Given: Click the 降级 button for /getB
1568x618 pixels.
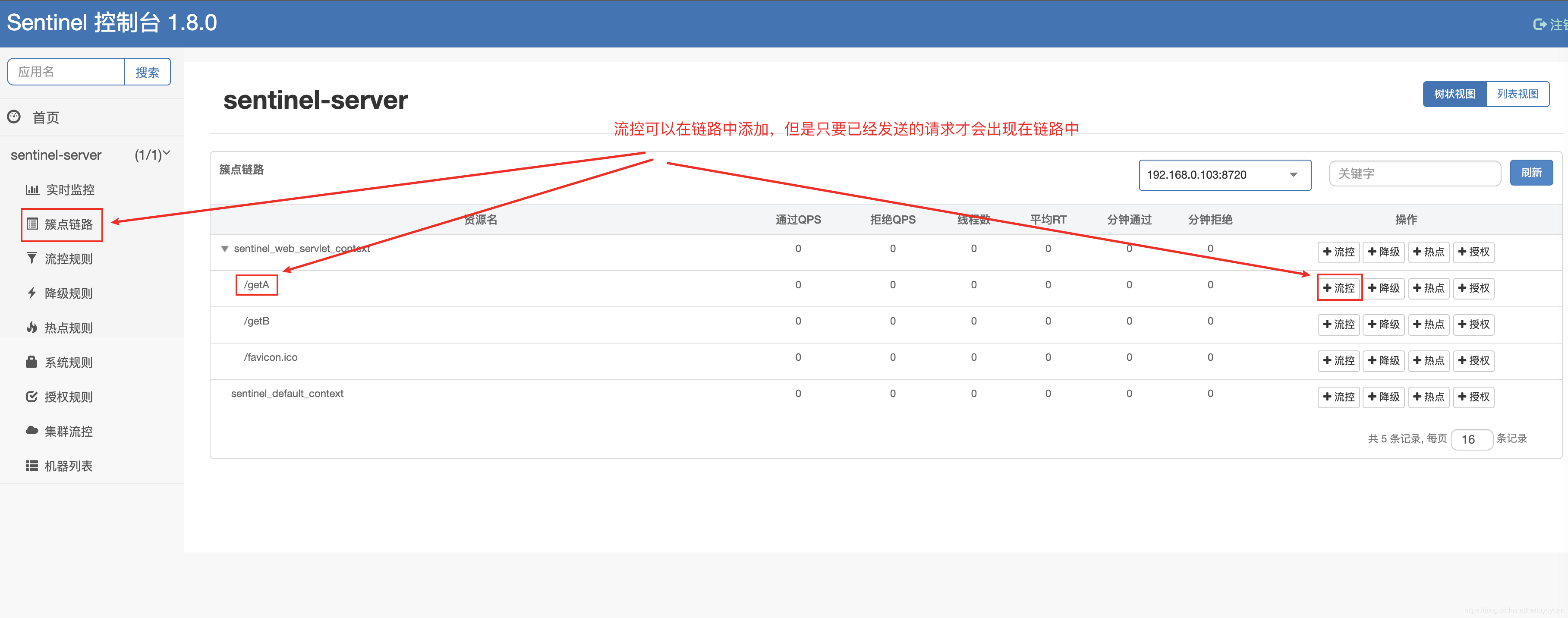Looking at the screenshot, I should (1384, 324).
